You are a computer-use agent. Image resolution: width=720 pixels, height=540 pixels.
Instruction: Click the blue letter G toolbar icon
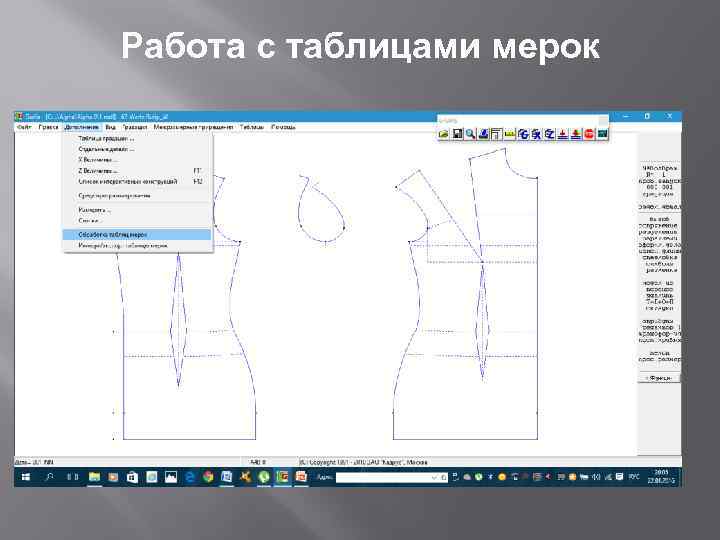coord(523,134)
